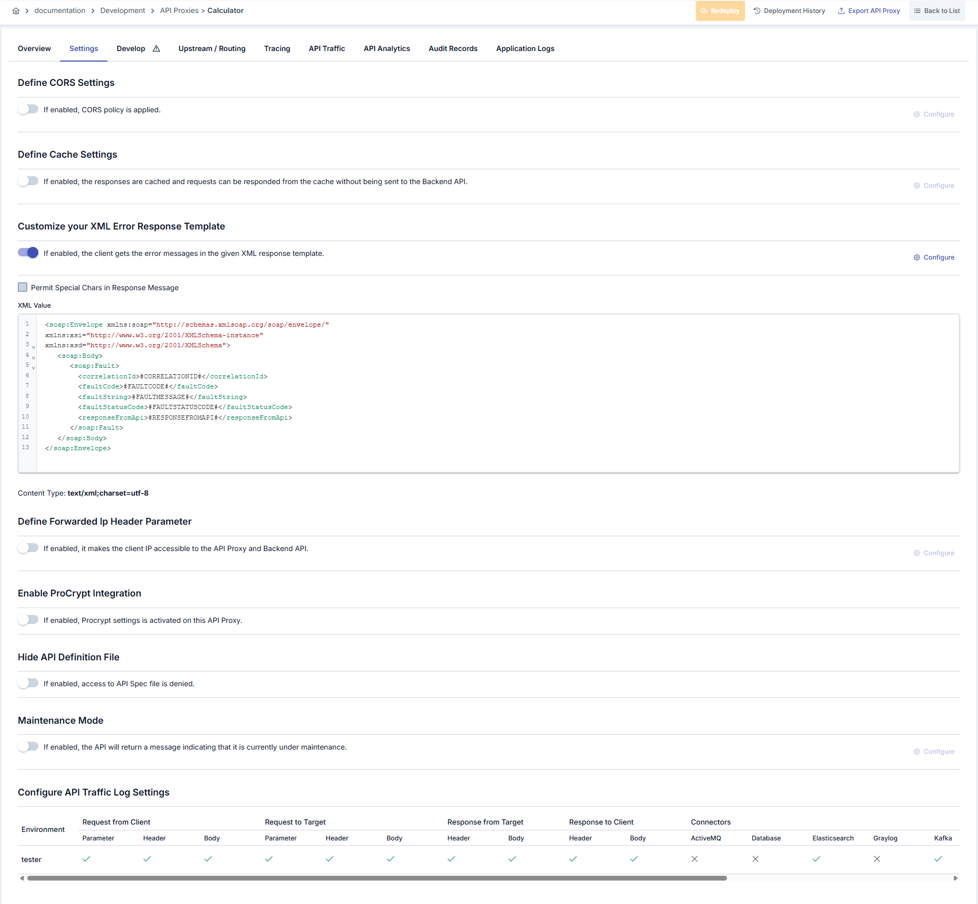This screenshot has height=904, width=978.
Task: Click the warning triangle beside Develop tab
Action: click(x=156, y=49)
